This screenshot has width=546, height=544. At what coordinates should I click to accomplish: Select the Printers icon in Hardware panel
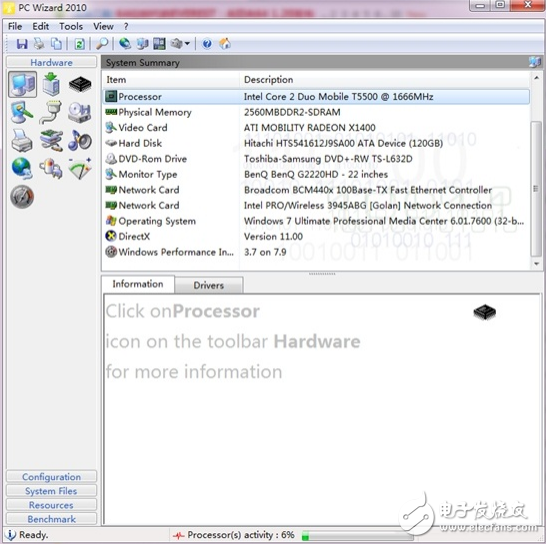pyautogui.click(x=22, y=141)
